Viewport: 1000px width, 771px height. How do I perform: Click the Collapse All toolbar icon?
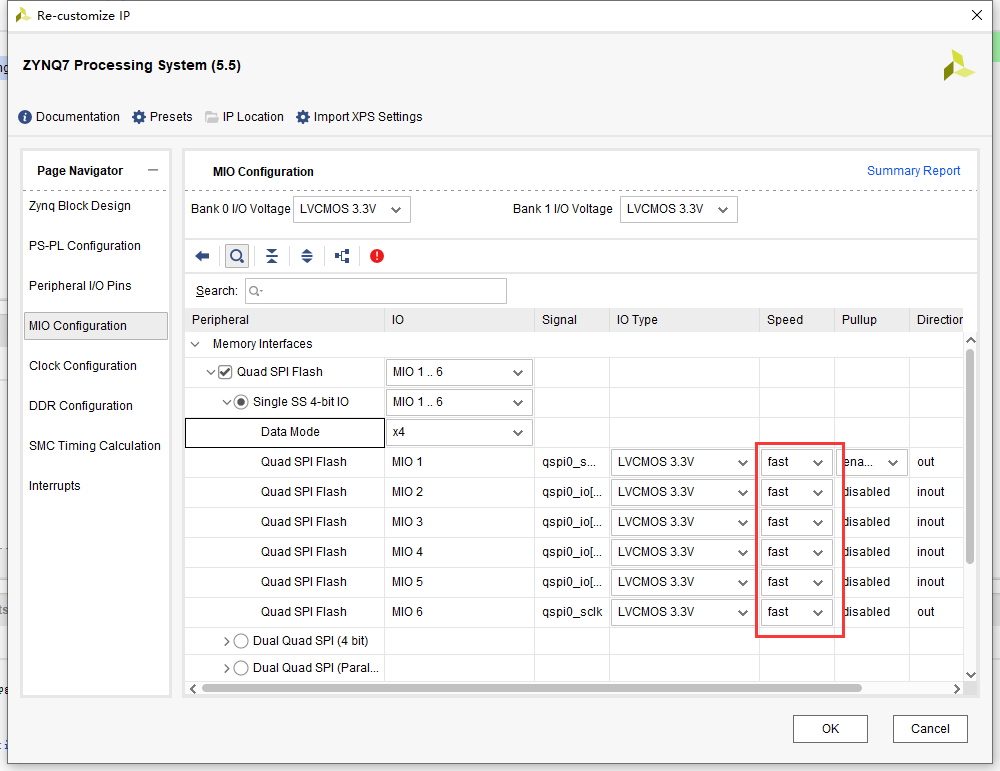click(x=272, y=256)
